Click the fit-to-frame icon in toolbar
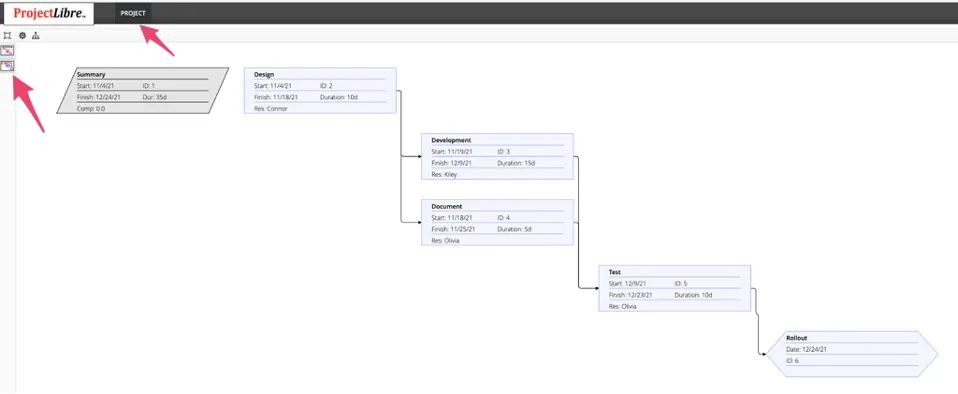The width and height of the screenshot is (958, 394). (x=7, y=36)
